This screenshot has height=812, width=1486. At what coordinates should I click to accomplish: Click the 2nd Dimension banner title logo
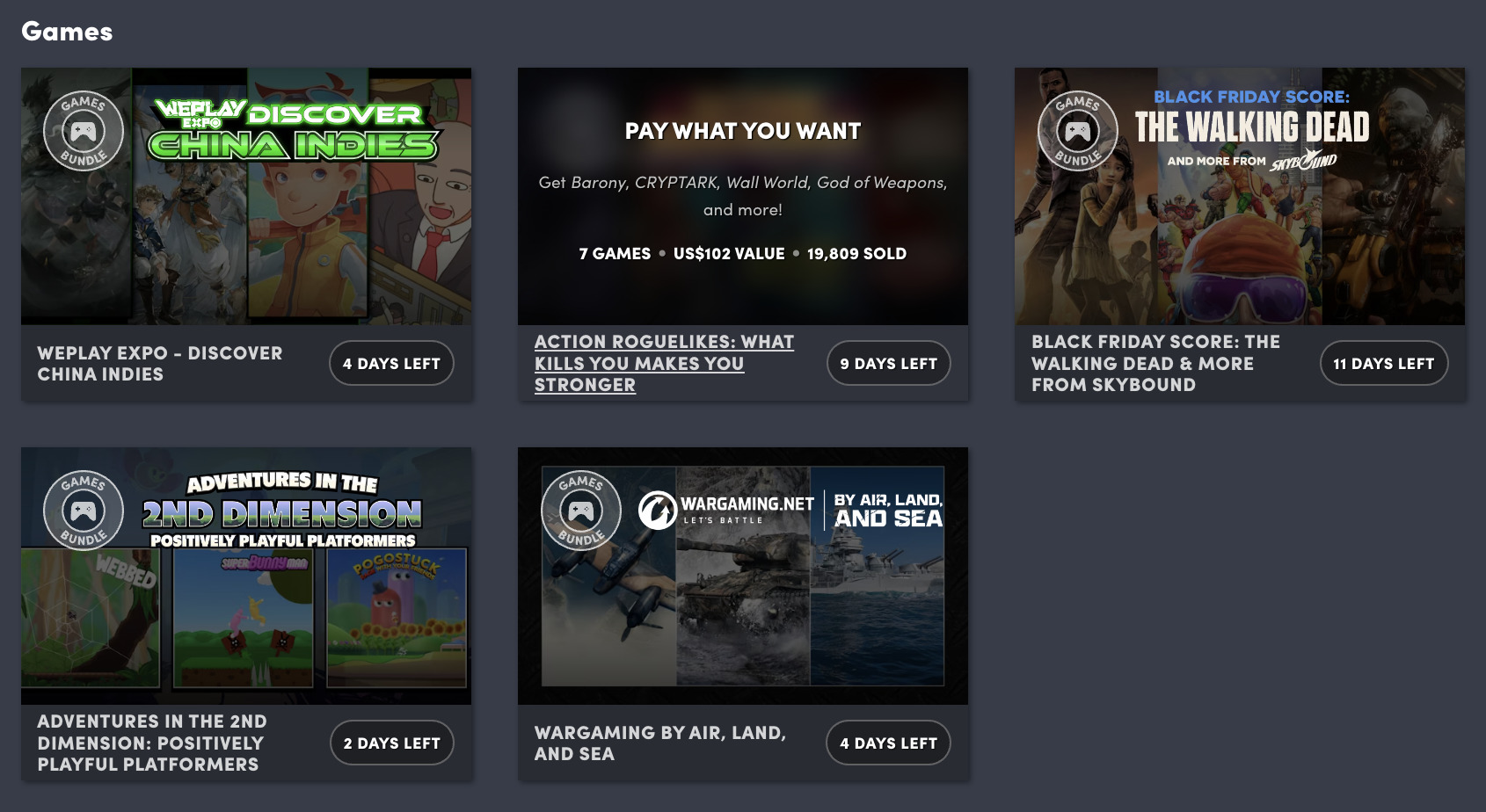pos(282,511)
